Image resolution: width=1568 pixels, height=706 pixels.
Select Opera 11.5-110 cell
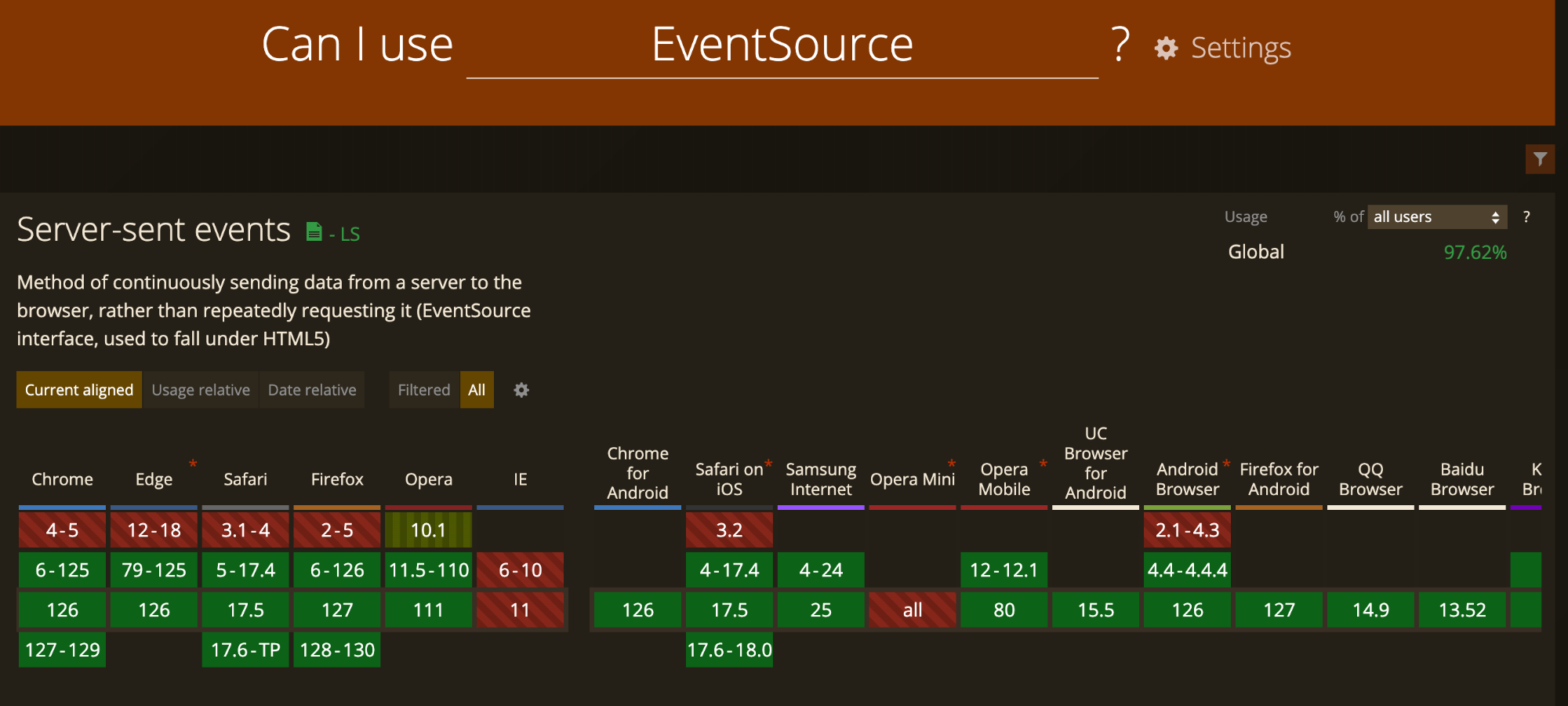point(429,570)
